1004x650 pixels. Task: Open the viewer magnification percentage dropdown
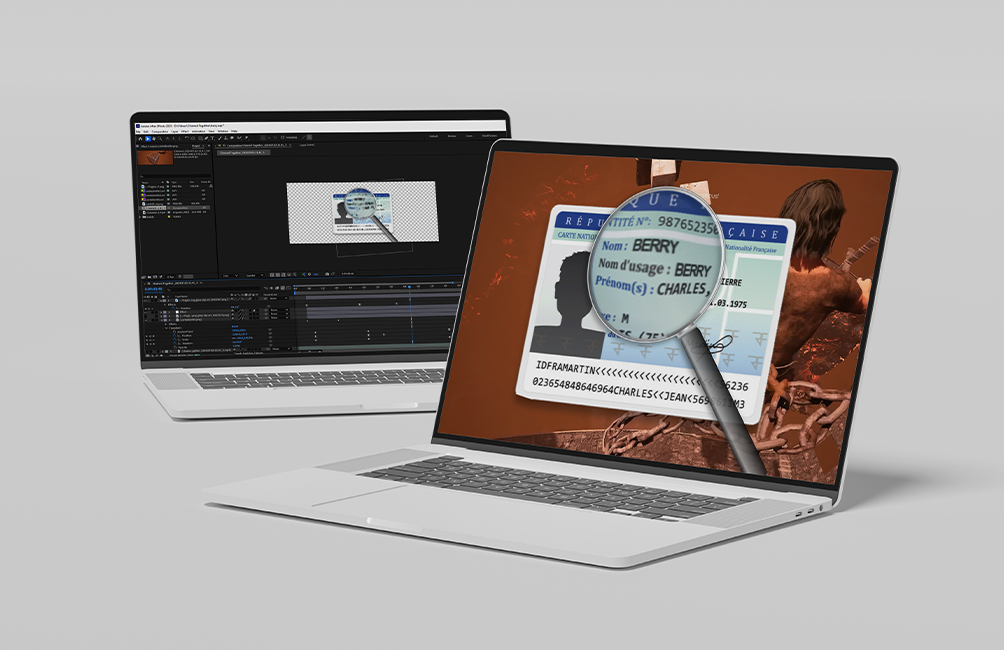coord(228,274)
